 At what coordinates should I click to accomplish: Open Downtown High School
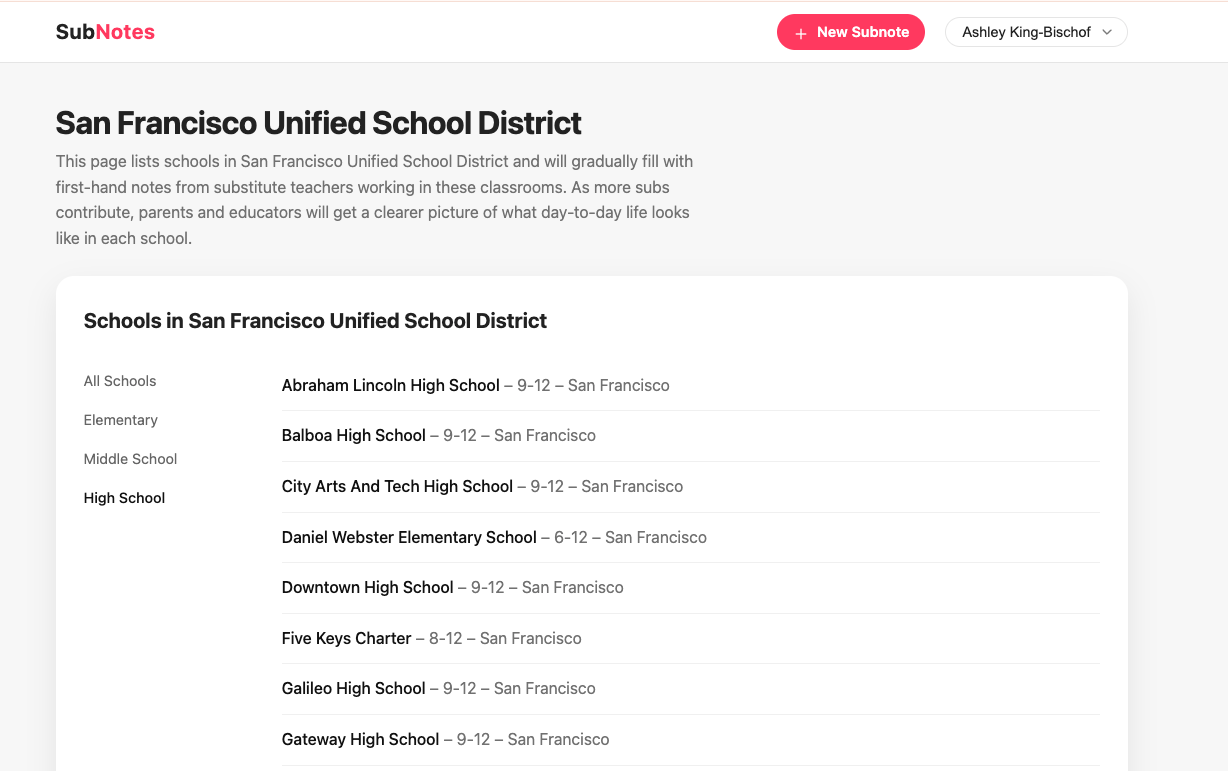coord(367,587)
